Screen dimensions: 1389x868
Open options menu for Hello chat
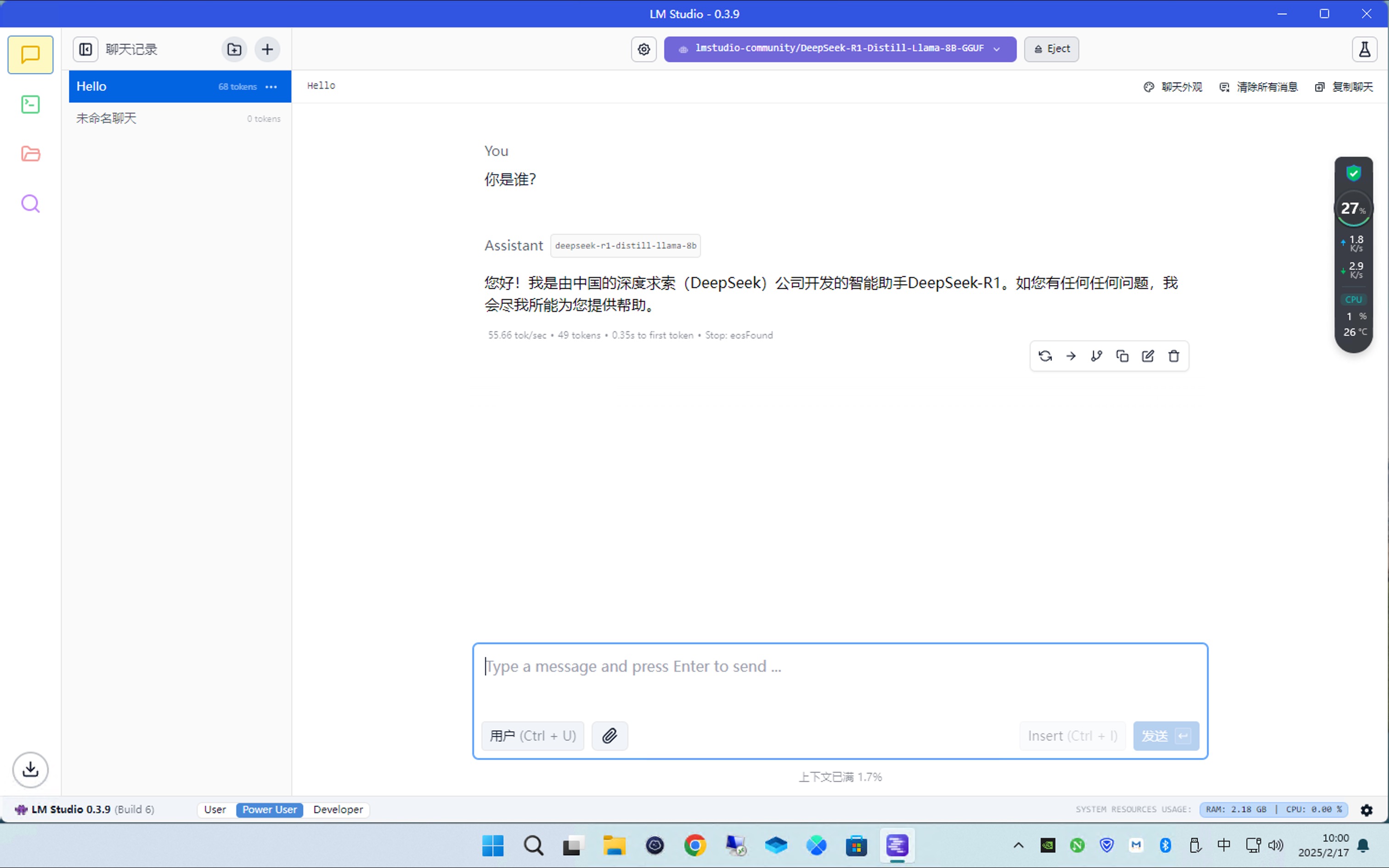point(271,87)
